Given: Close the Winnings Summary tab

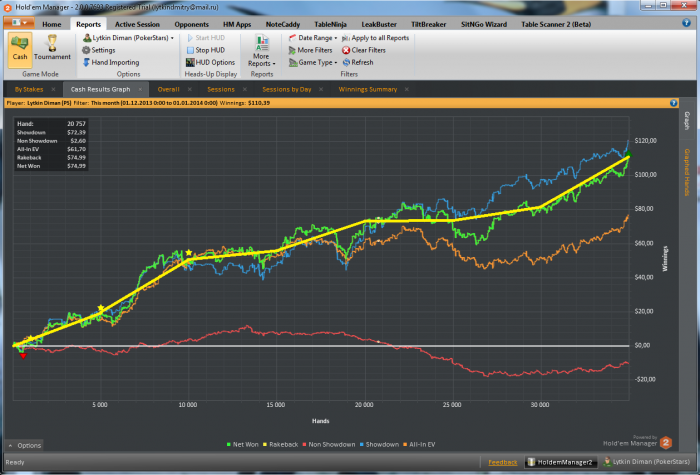Looking at the screenshot, I should pos(407,89).
